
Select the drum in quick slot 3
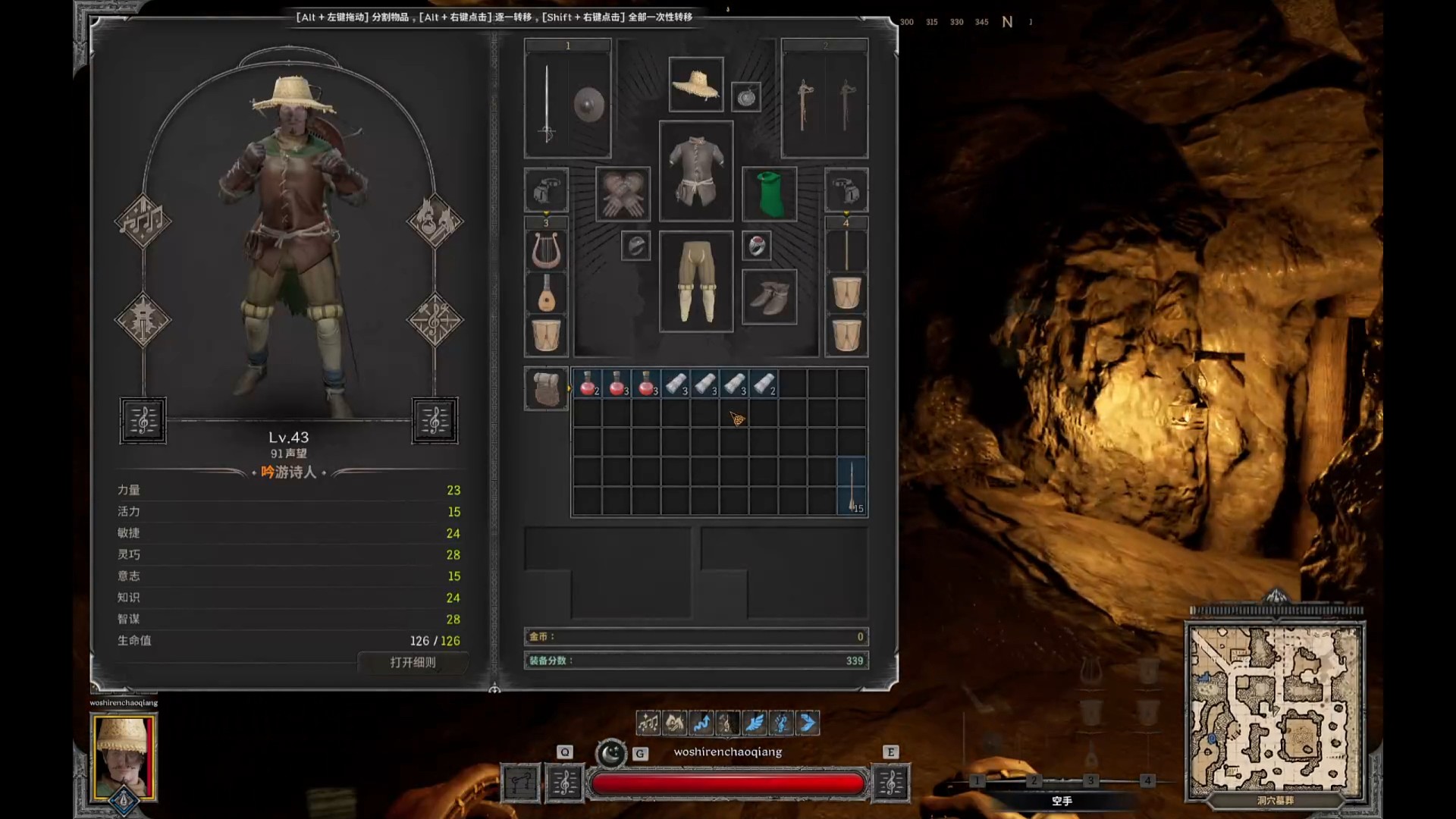coord(546,336)
